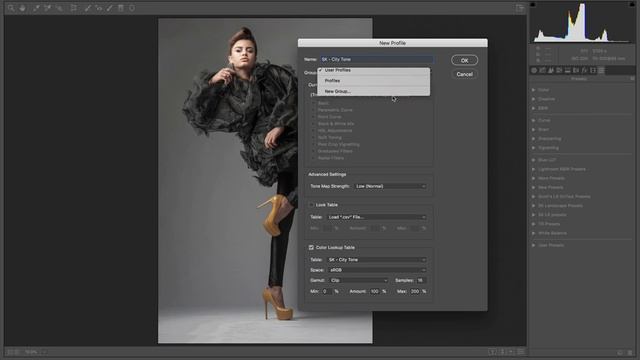Open the Calibration panel icon
The height and width of the screenshot is (360, 640).
point(593,70)
